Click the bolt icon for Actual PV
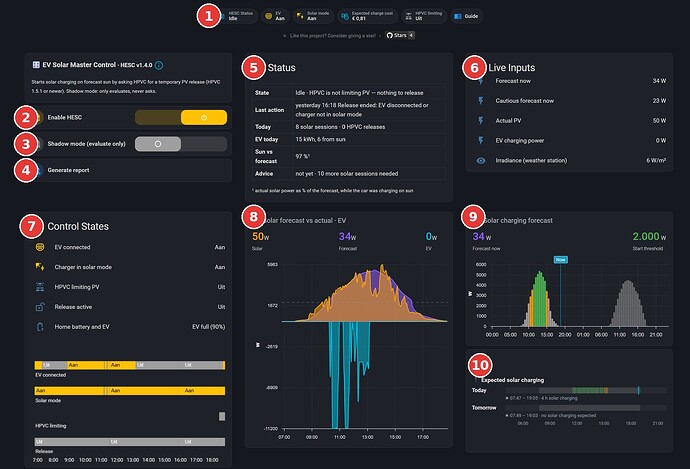 (x=481, y=121)
